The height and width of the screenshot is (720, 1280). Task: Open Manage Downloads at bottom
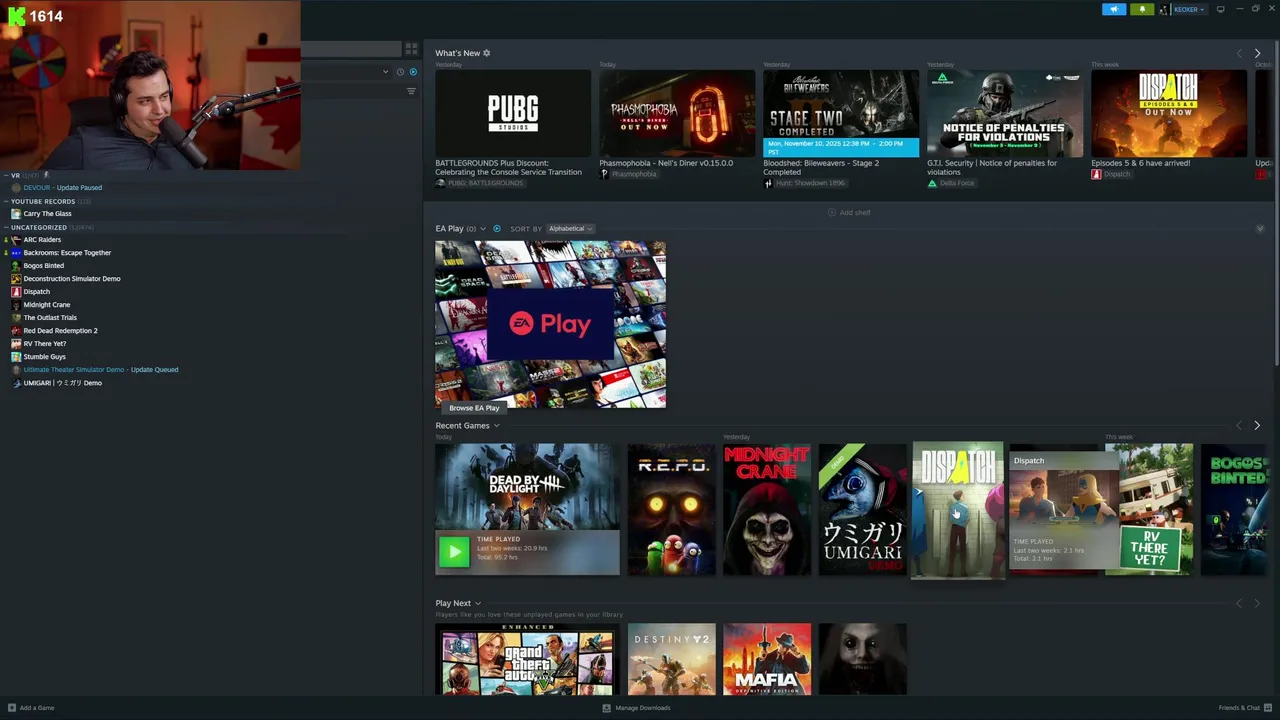(x=636, y=708)
